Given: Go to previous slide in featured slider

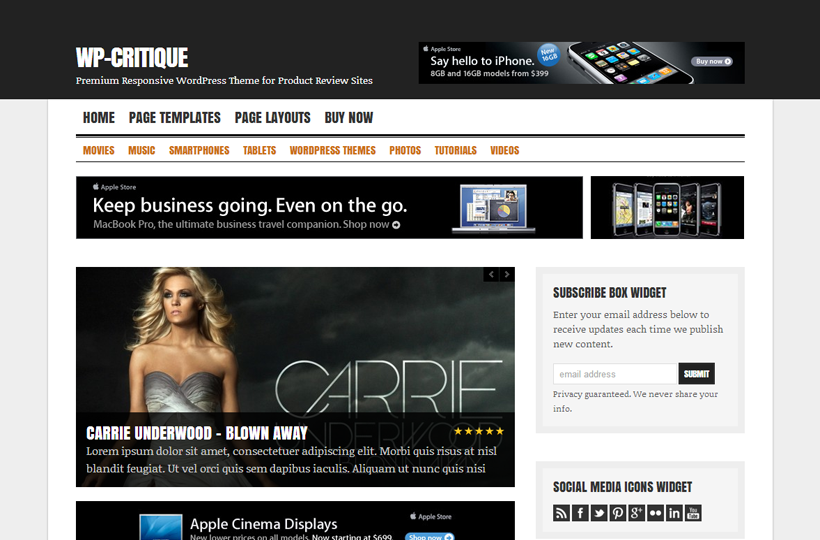Looking at the screenshot, I should coord(491,274).
